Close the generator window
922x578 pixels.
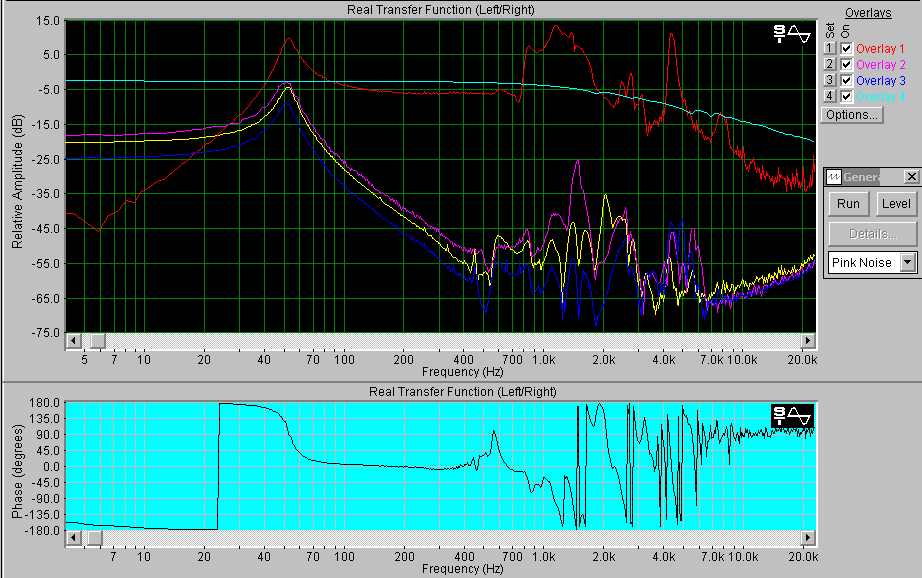pos(911,176)
